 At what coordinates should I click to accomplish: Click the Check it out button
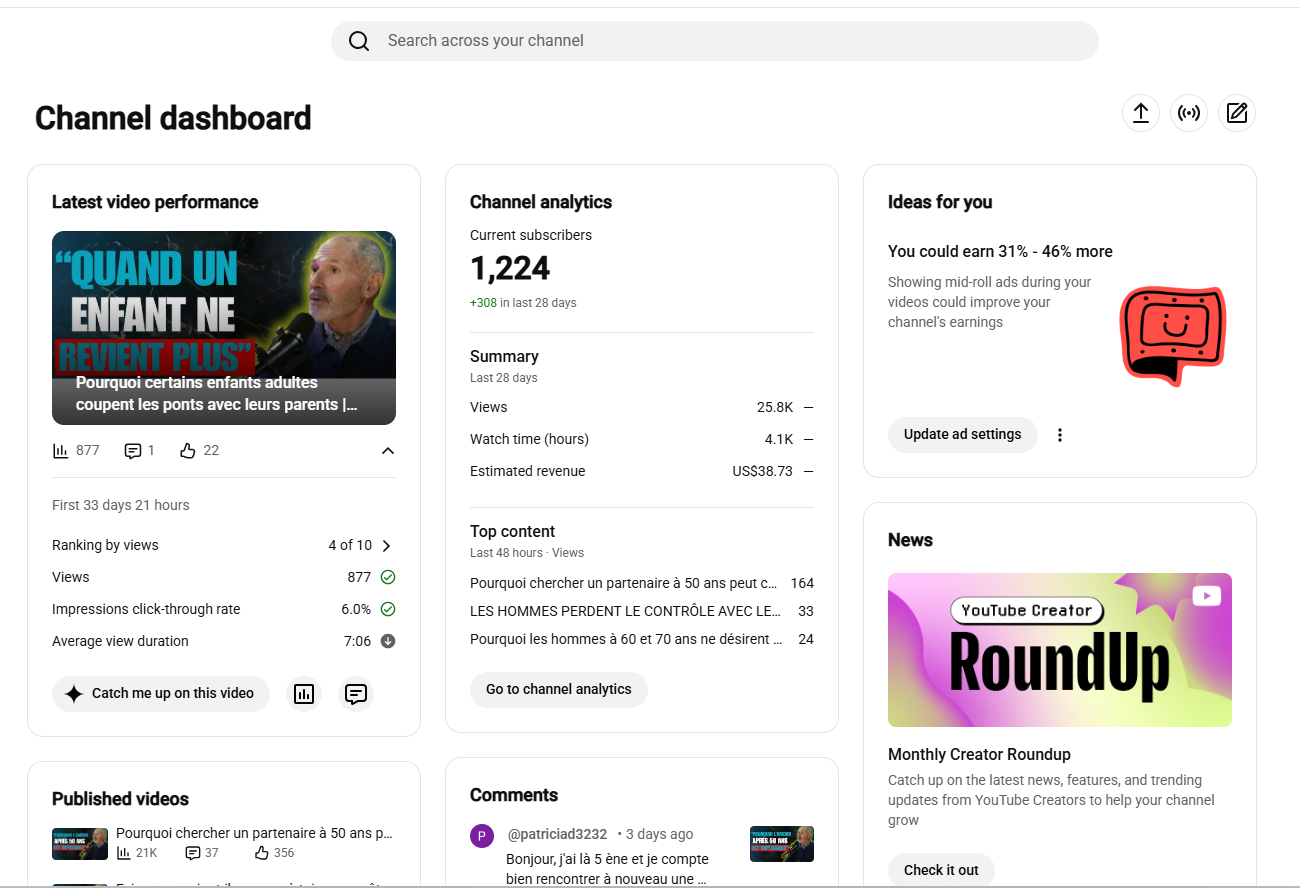click(x=941, y=870)
